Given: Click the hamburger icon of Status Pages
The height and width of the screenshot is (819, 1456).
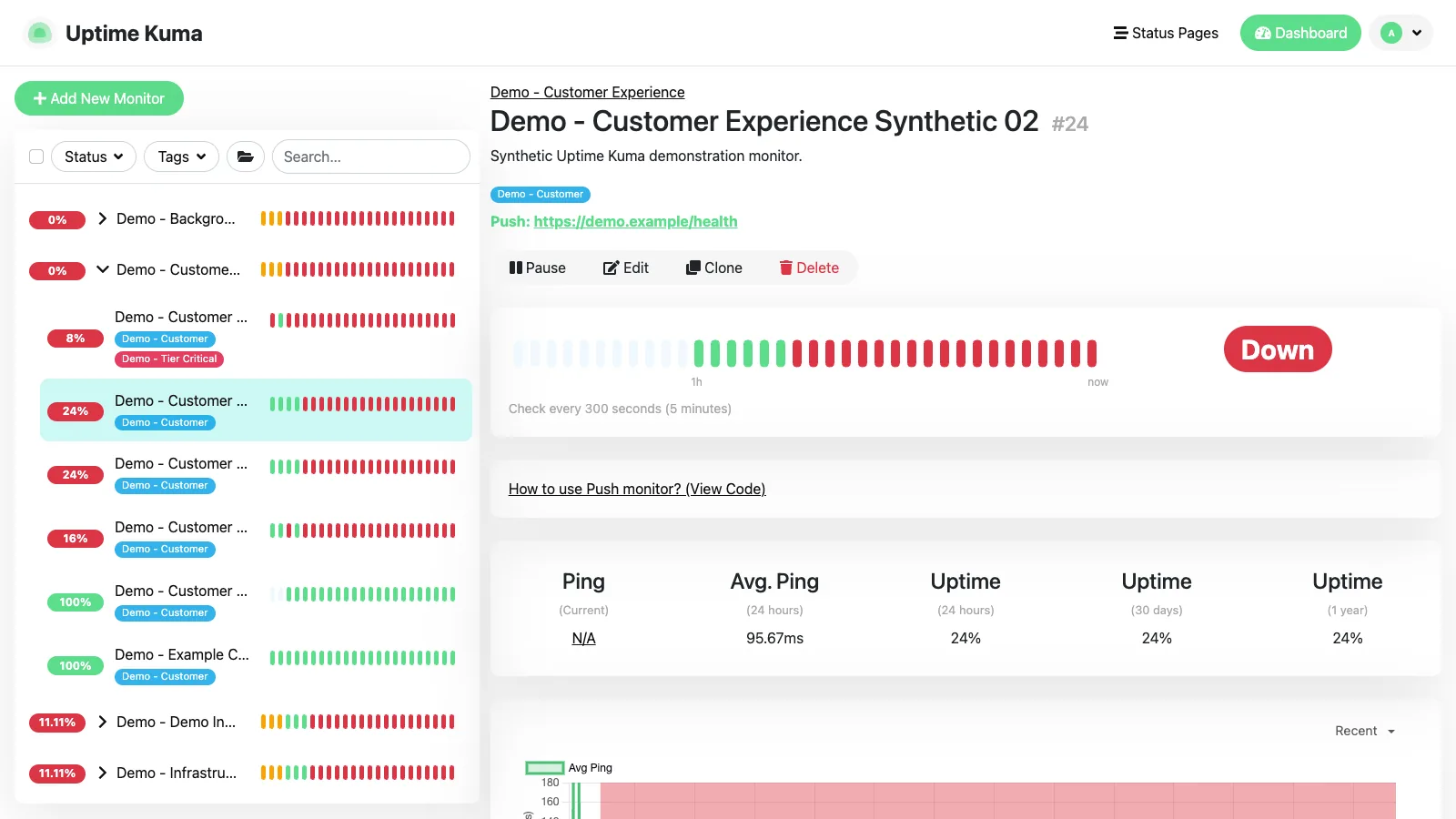Looking at the screenshot, I should [1120, 33].
